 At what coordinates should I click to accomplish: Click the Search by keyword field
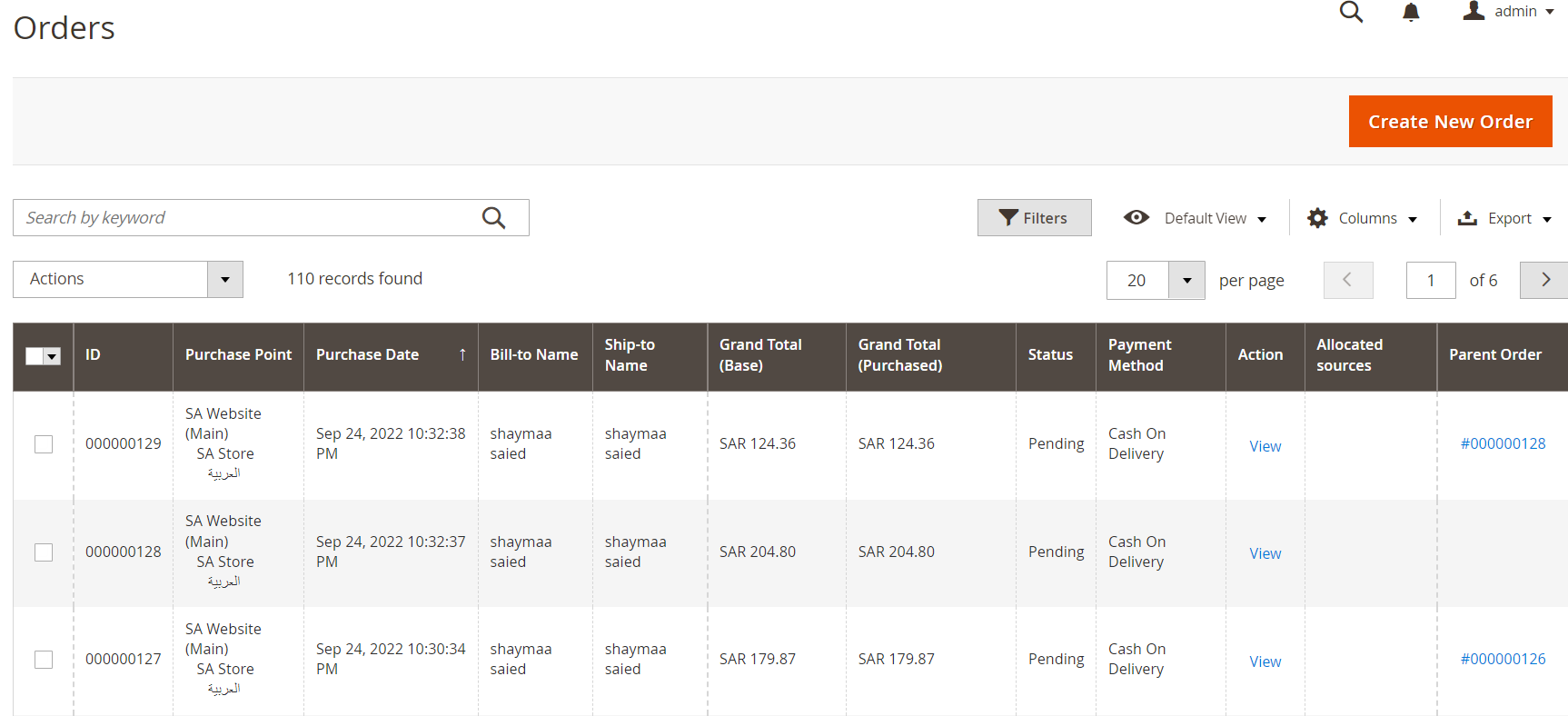[245, 218]
